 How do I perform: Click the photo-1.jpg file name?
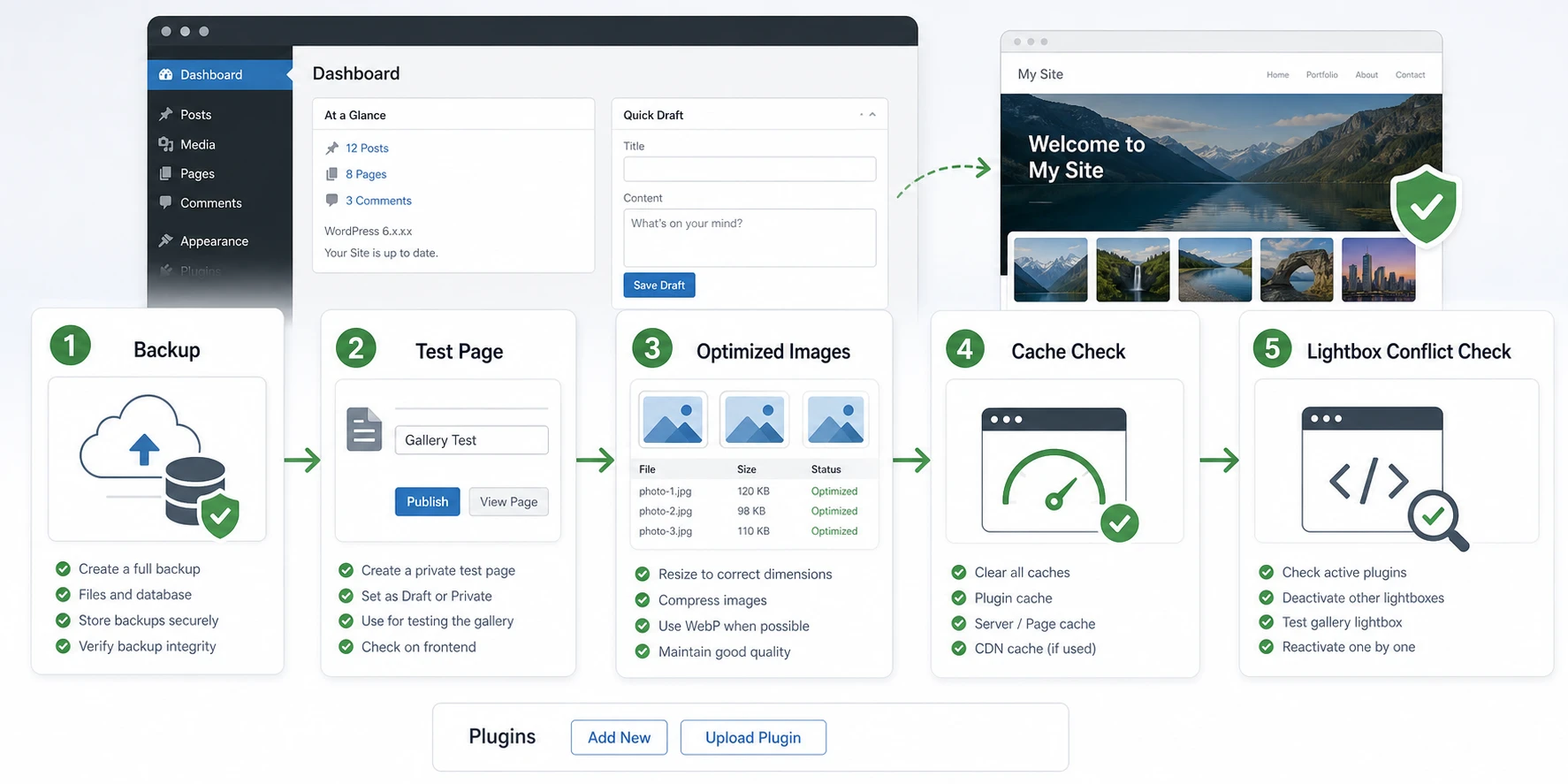pyautogui.click(x=666, y=491)
